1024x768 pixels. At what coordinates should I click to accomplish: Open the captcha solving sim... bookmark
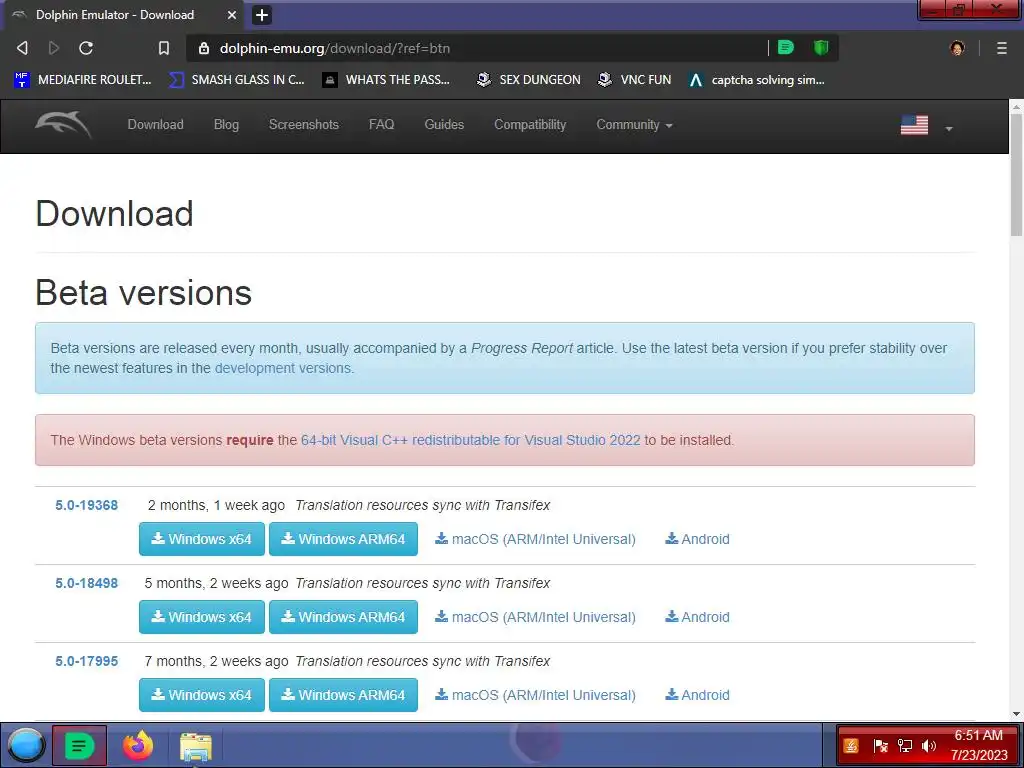[x=757, y=80]
